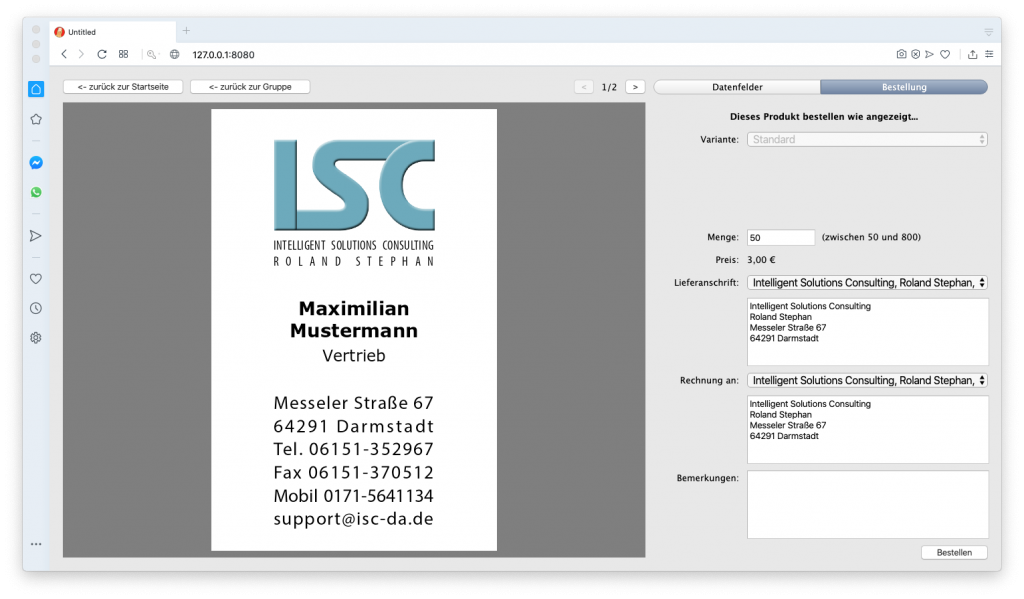This screenshot has width=1024, height=599.
Task: Go to previous page with '<' button
Action: point(584,87)
